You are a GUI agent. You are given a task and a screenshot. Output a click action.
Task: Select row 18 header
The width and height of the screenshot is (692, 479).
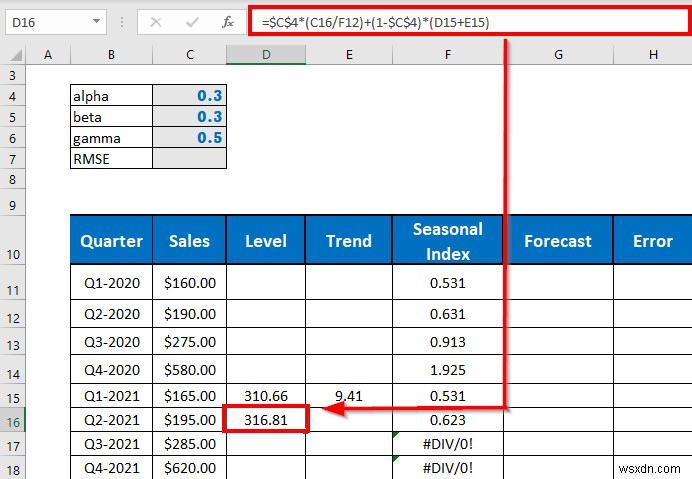tap(12, 468)
